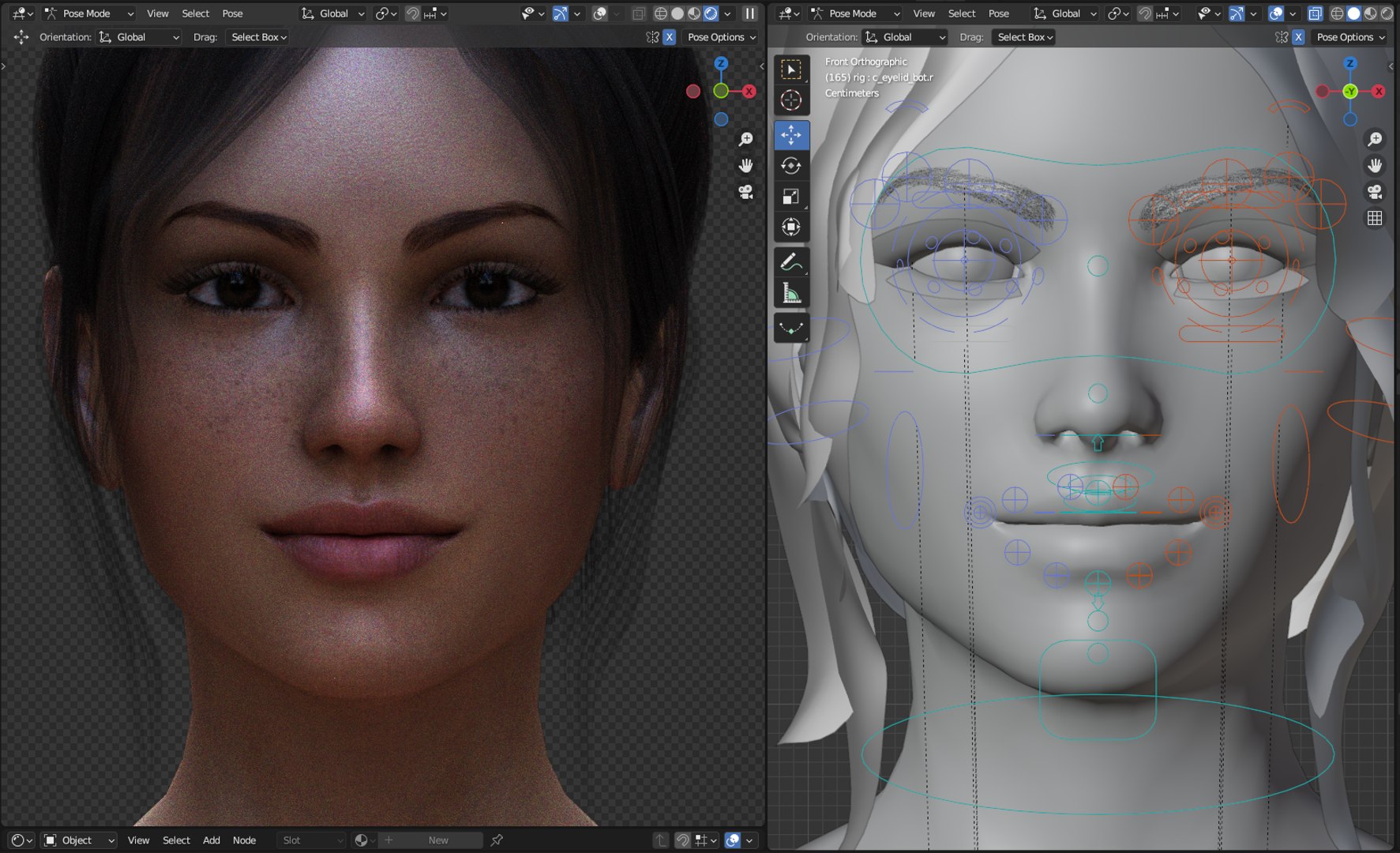
Task: Open editor type menu in node editor
Action: pos(22,840)
